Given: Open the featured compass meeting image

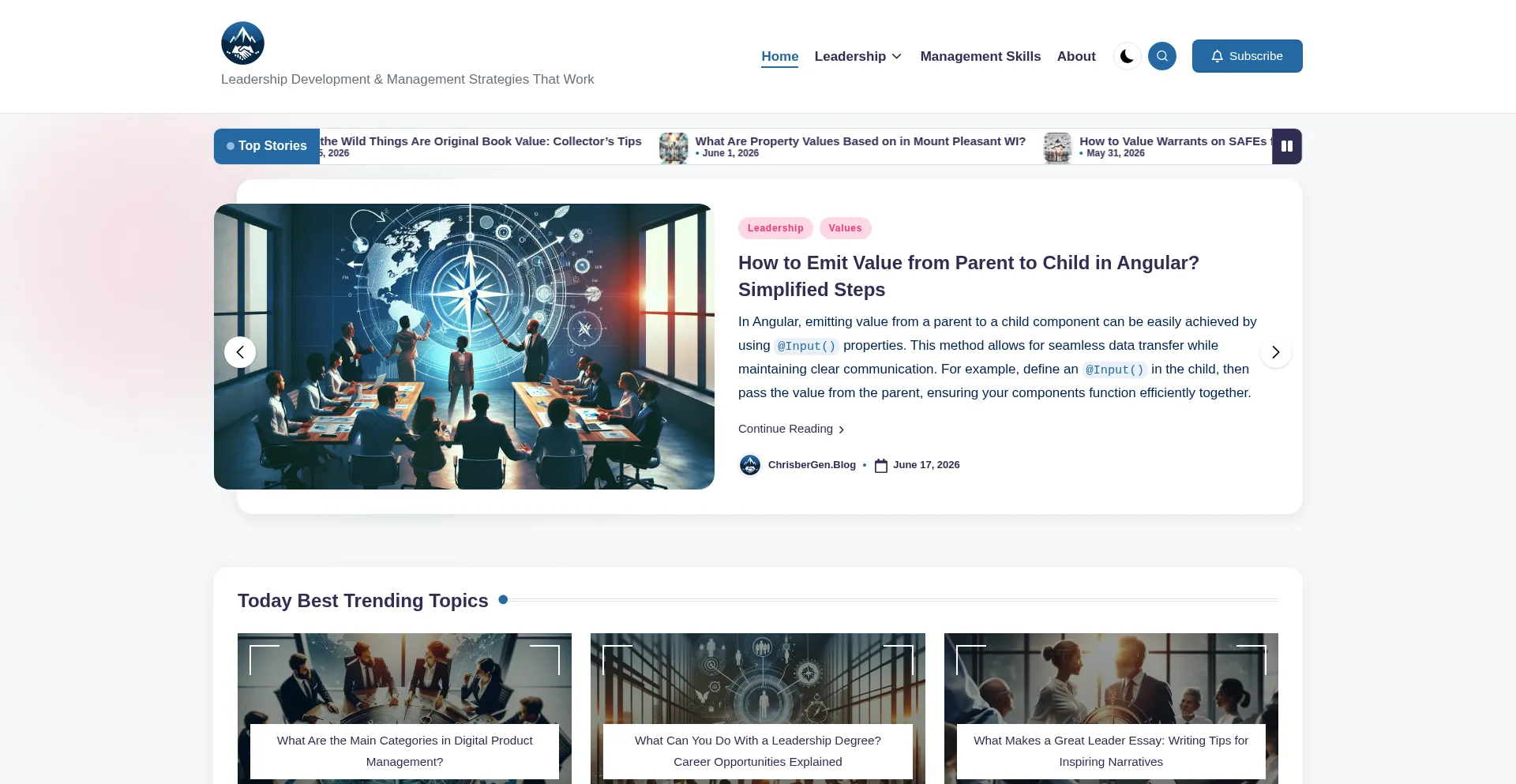Looking at the screenshot, I should 464,347.
